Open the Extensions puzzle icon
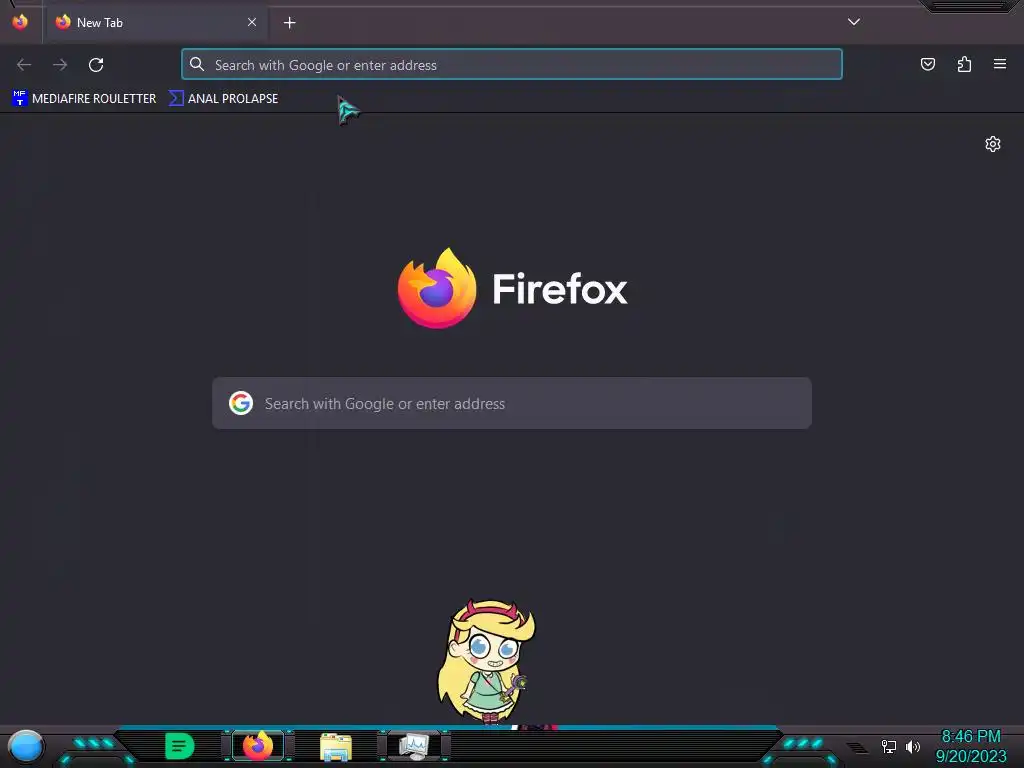Image resolution: width=1024 pixels, height=768 pixels. coord(964,64)
